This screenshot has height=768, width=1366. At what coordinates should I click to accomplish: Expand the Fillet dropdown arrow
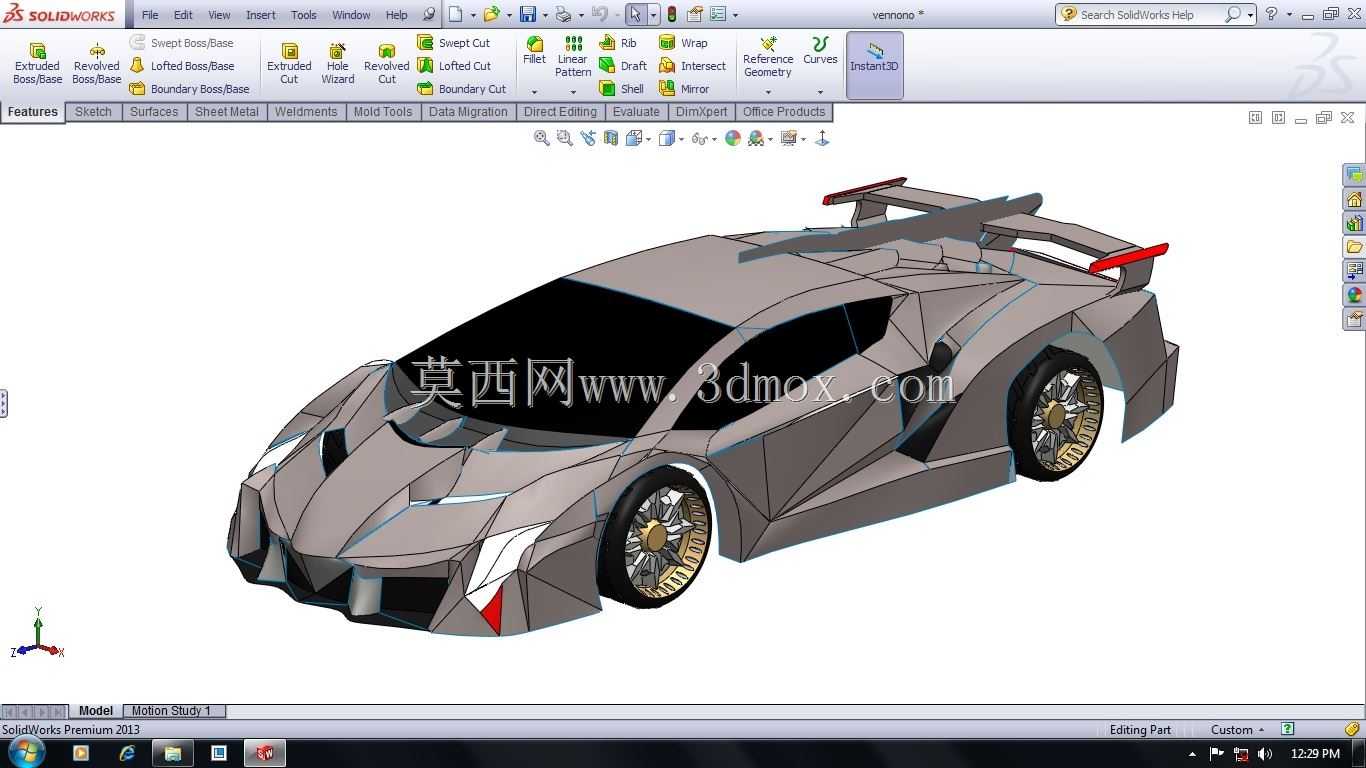pos(535,92)
